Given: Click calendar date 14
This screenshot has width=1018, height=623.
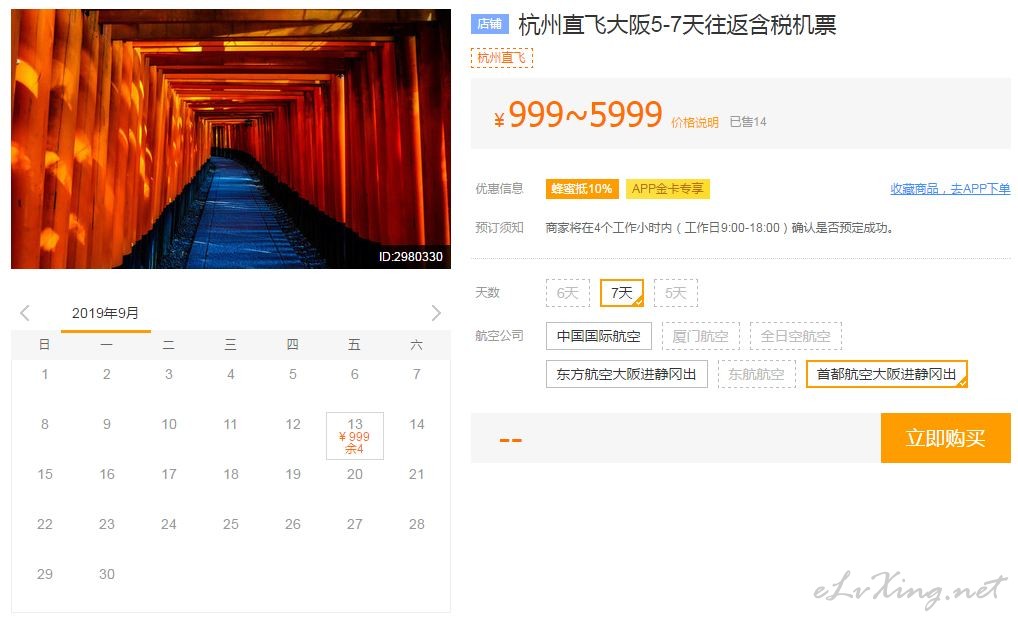Looking at the screenshot, I should [417, 424].
